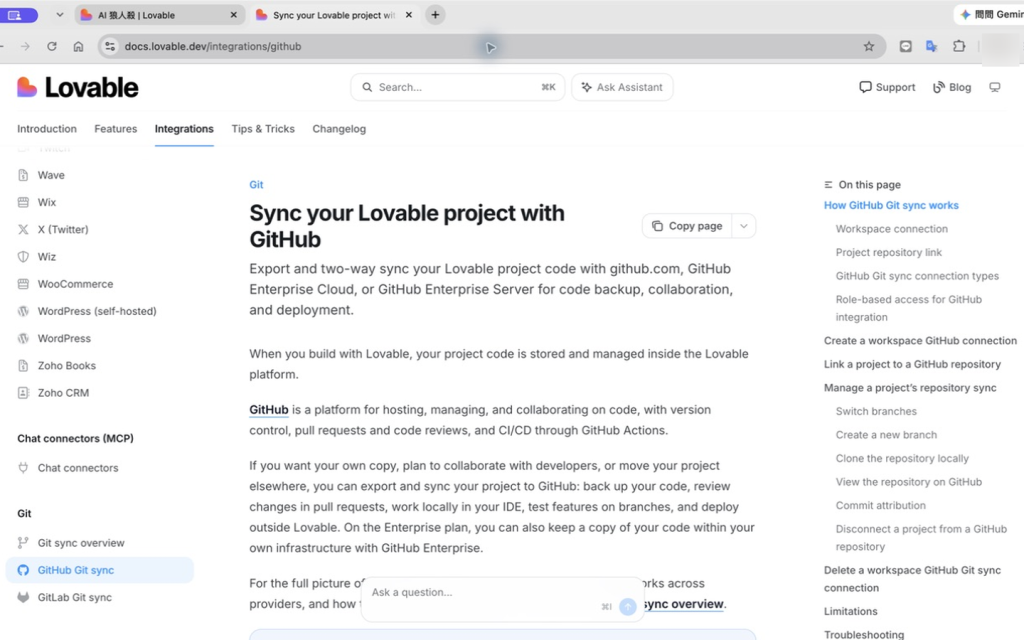Jump to Create a workspace GitHub connection
This screenshot has width=1024, height=640.
920,340
